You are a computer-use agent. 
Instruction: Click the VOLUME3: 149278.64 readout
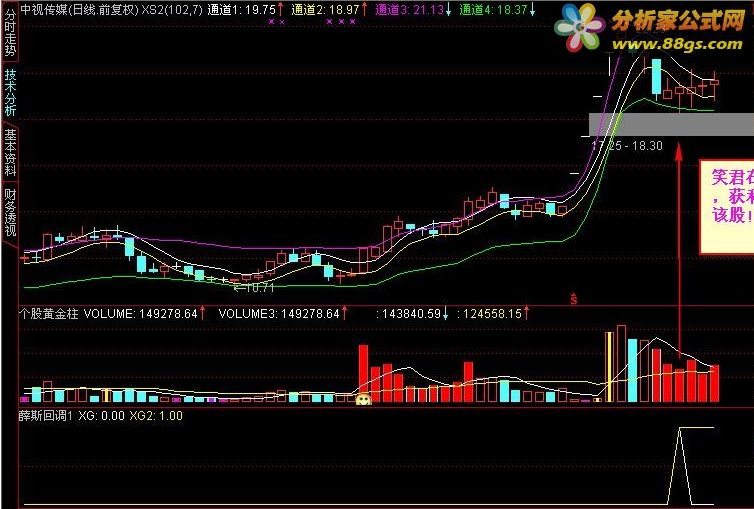point(279,314)
